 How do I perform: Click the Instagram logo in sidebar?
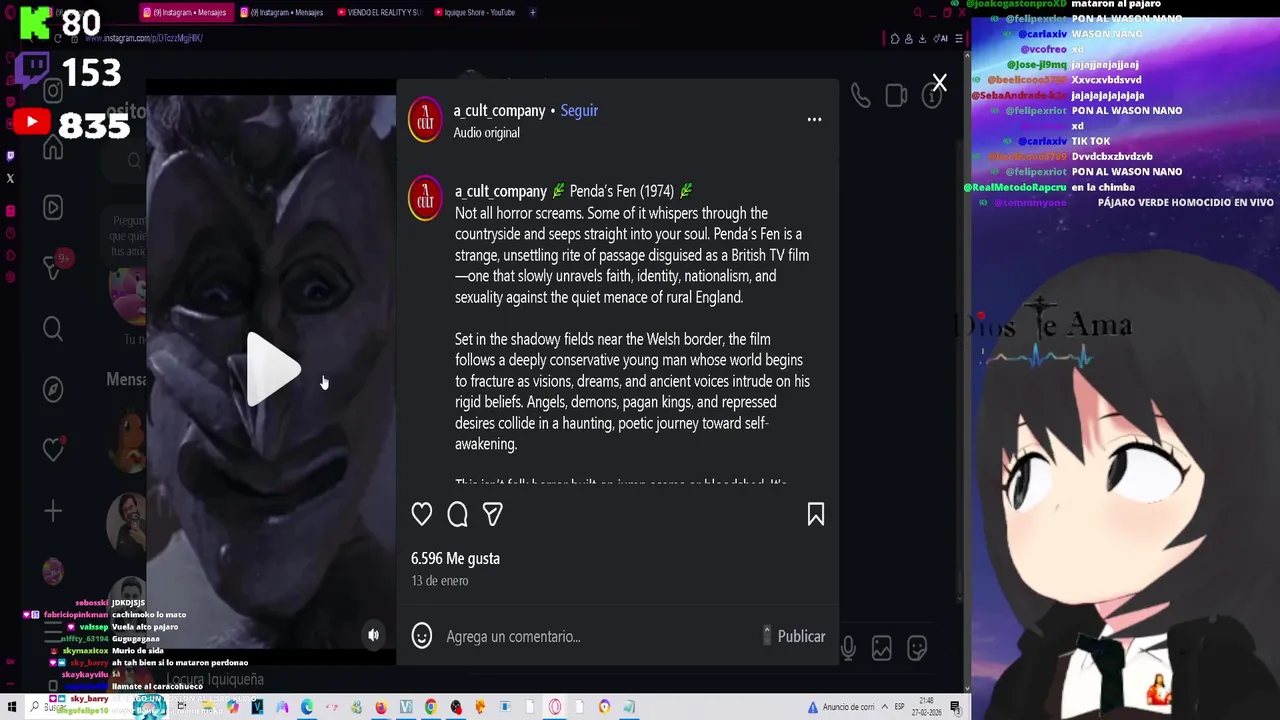coord(53,91)
